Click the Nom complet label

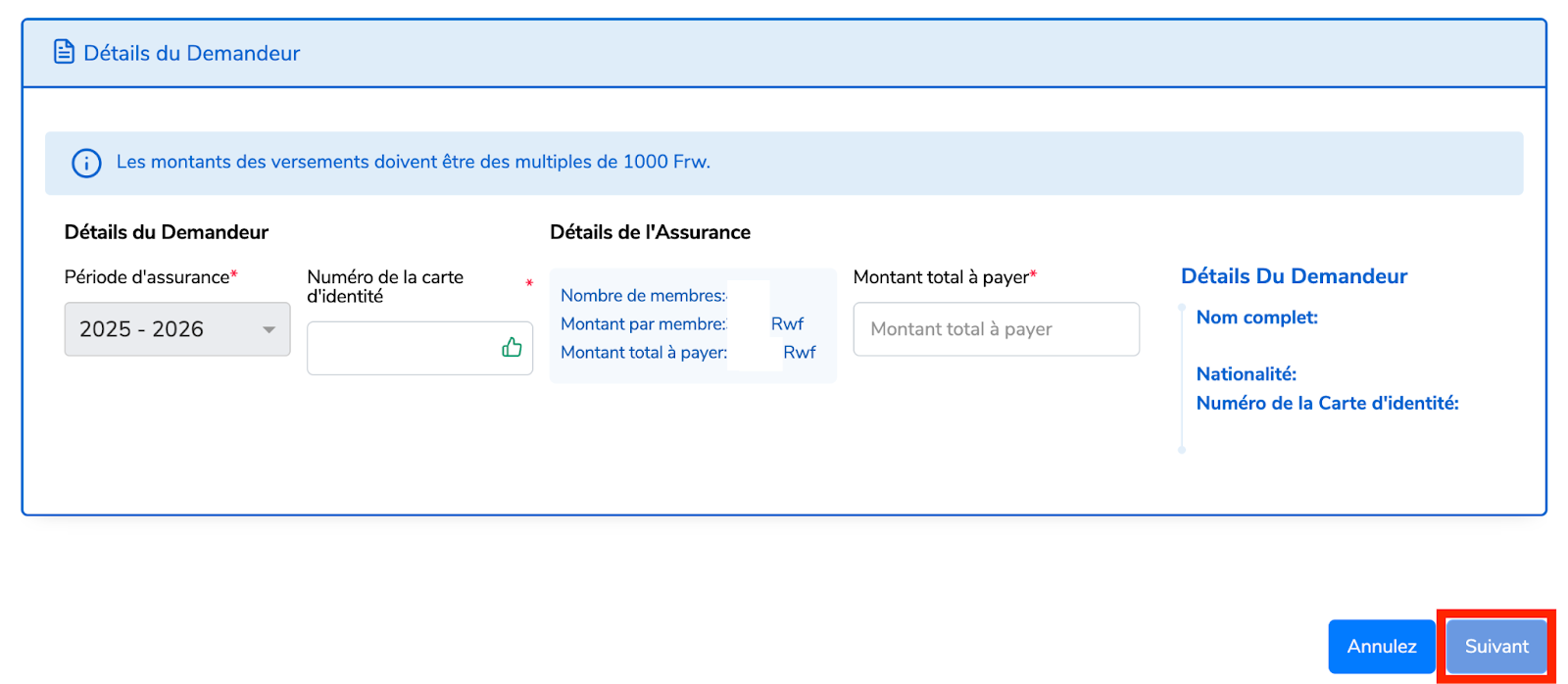1257,318
